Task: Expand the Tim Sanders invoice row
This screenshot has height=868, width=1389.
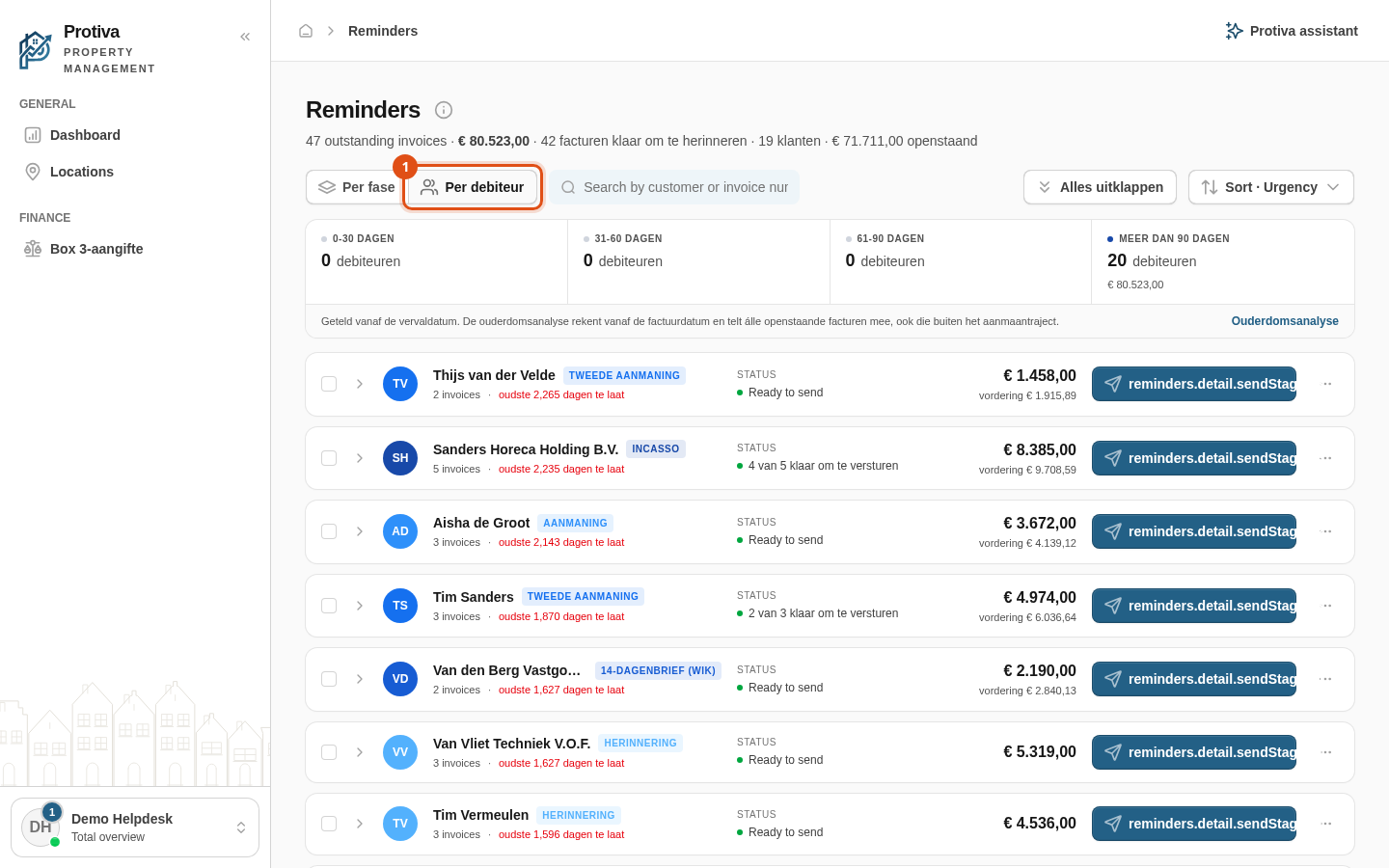Action: point(360,606)
